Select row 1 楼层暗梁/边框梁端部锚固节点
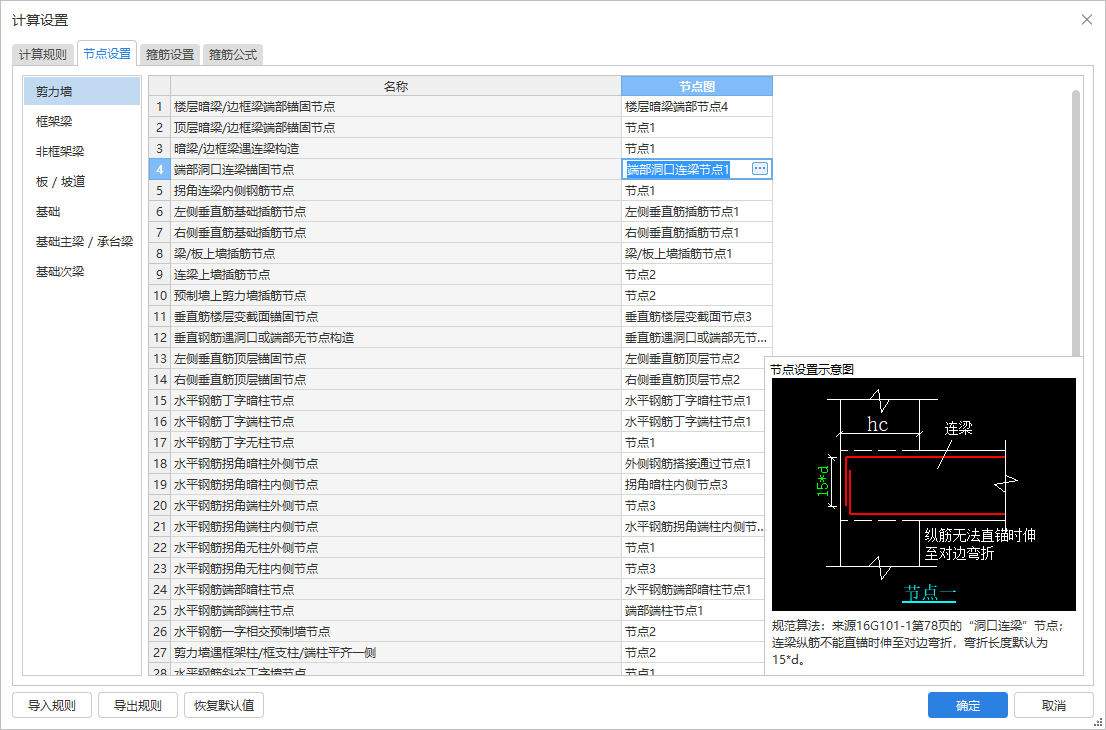Image resolution: width=1106 pixels, height=730 pixels. click(x=396, y=107)
